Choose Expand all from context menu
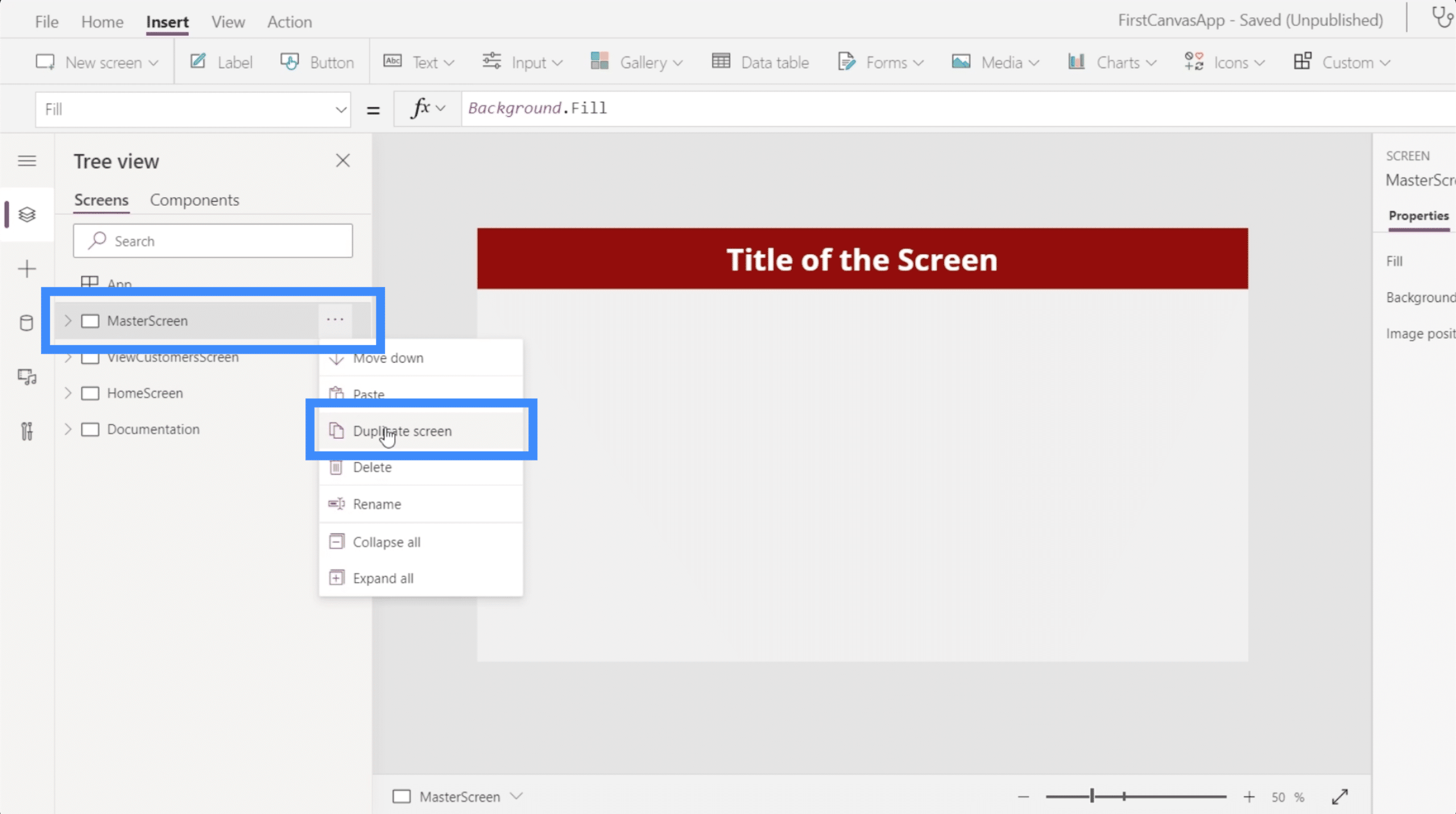 click(x=421, y=578)
